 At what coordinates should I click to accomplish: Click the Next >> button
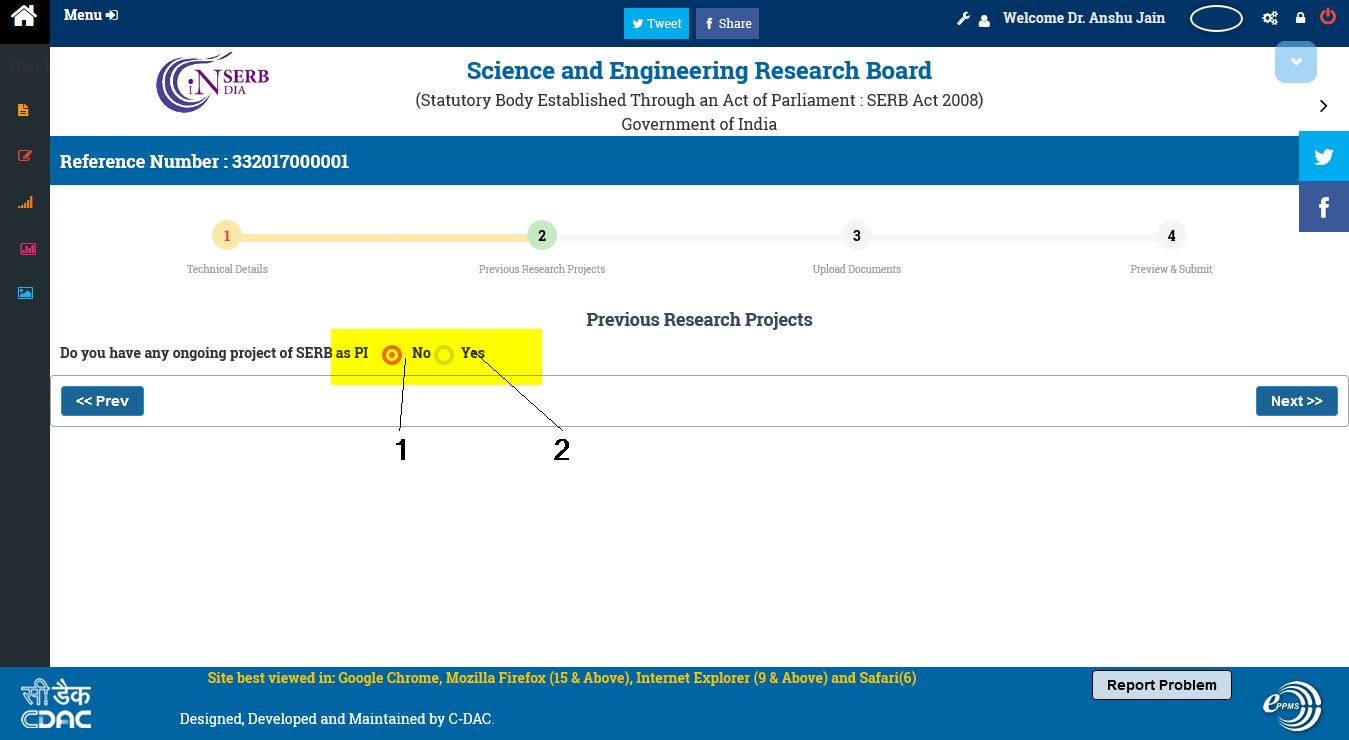pyautogui.click(x=1296, y=401)
